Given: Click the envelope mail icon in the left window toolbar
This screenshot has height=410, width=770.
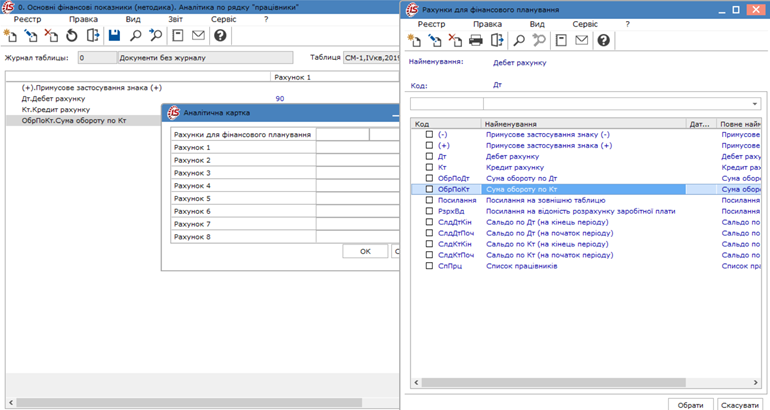Looking at the screenshot, I should point(198,35).
